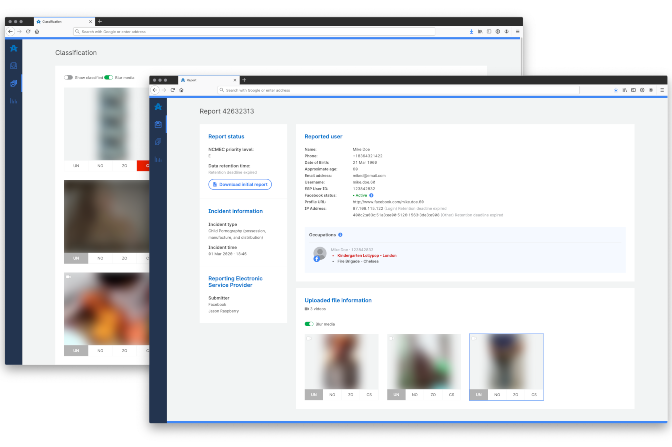The image size is (672, 447).
Task: Click the new tab plus button in Report window
Action: (244, 79)
